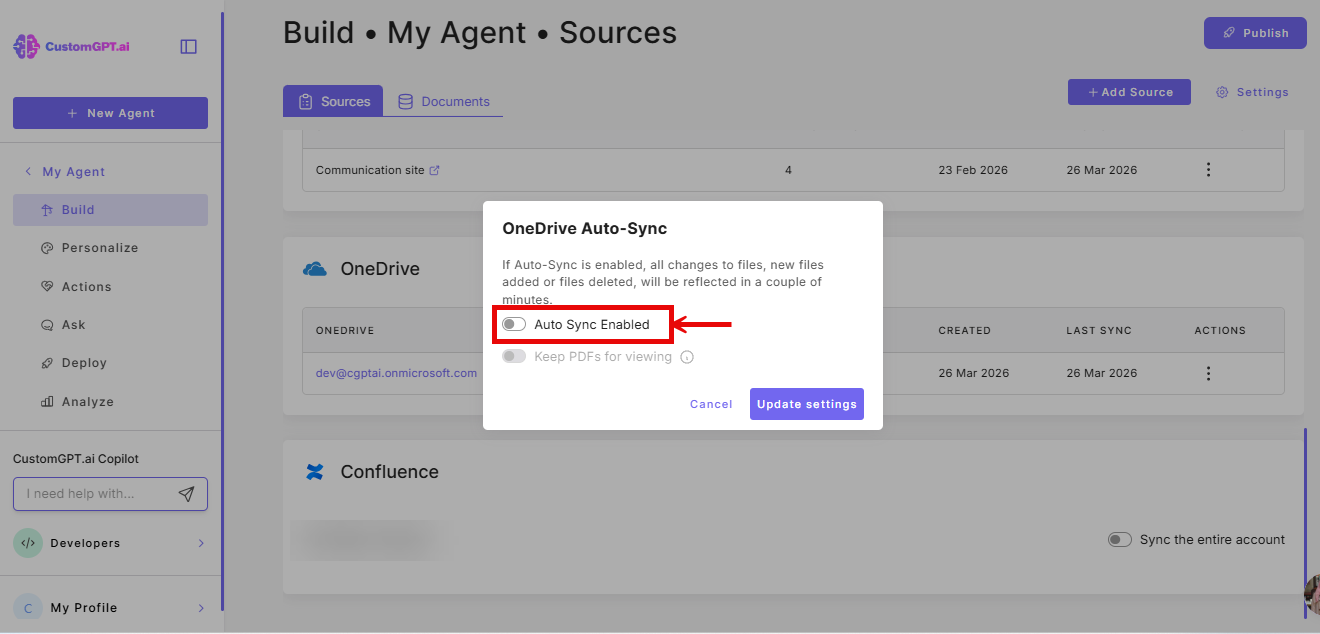Click the Sources clipboard icon
This screenshot has height=634, width=1320.
pyautogui.click(x=306, y=101)
